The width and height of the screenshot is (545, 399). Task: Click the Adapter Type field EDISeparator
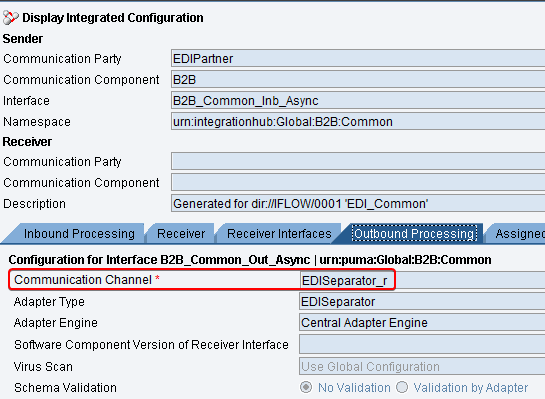(422, 301)
